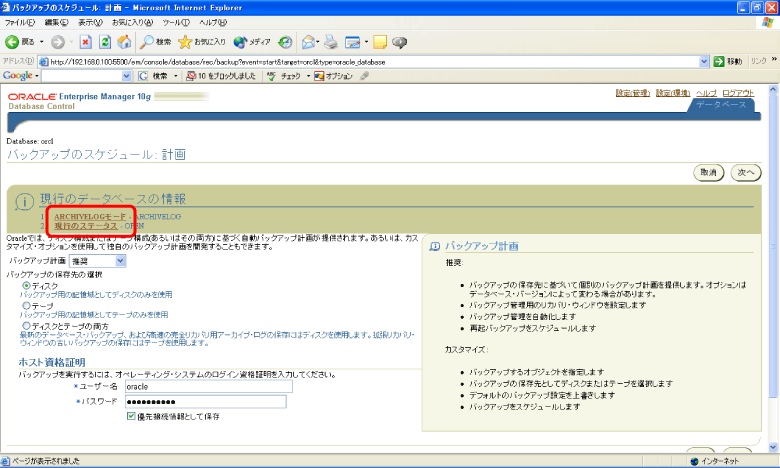Click the Mail envelope icon
Image resolution: width=780 pixels, height=468 pixels.
coord(308,42)
